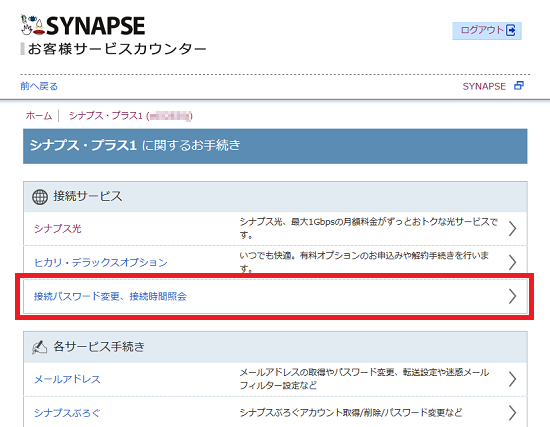
Task: Click the シナプスぶろぐアカウント取得 description text
Action: coord(351,413)
